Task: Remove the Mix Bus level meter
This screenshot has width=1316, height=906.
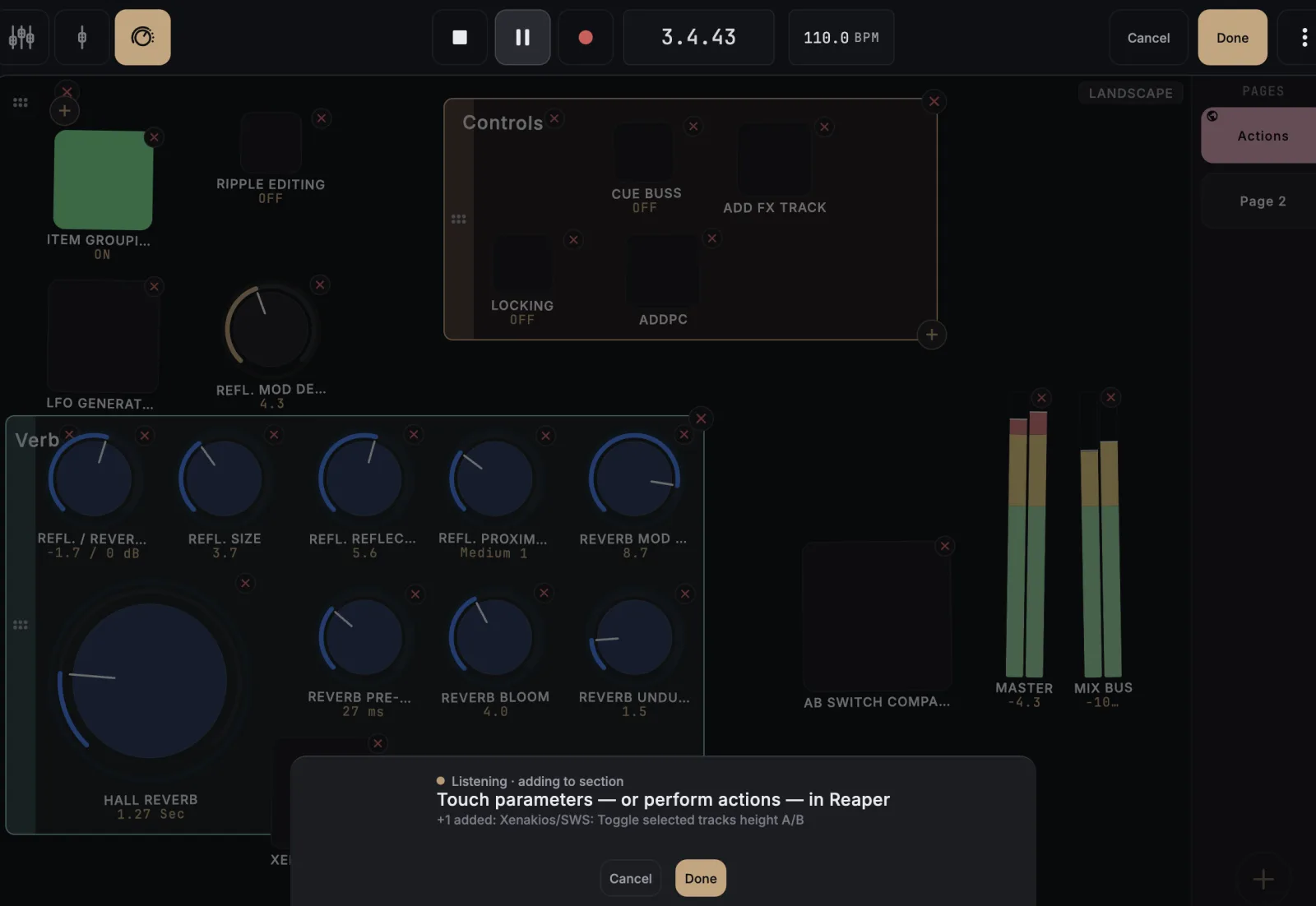Action: [x=1111, y=397]
